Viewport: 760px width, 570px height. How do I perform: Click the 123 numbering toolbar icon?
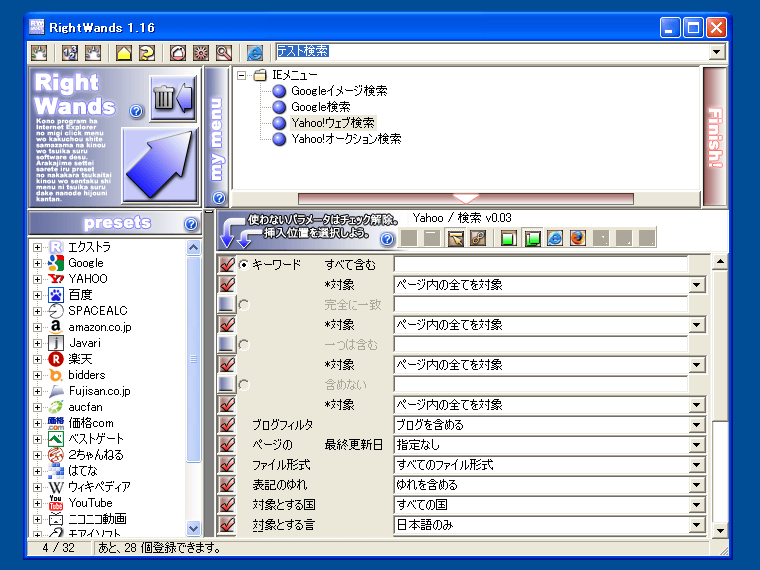pos(70,52)
